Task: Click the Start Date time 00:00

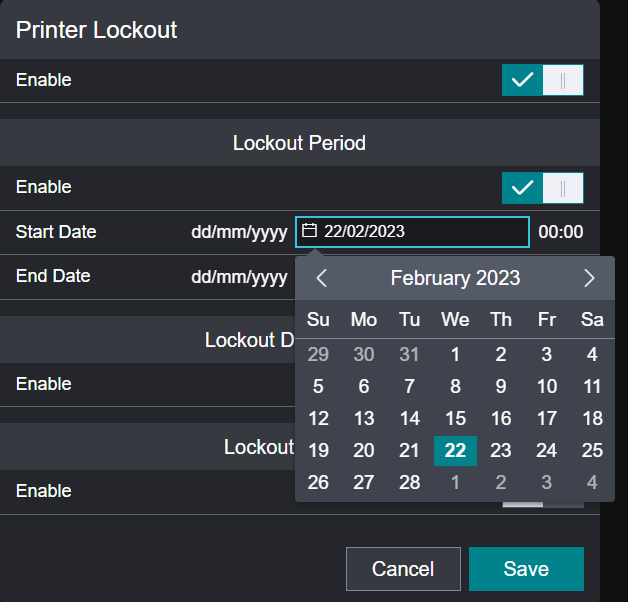Action: [x=560, y=232]
